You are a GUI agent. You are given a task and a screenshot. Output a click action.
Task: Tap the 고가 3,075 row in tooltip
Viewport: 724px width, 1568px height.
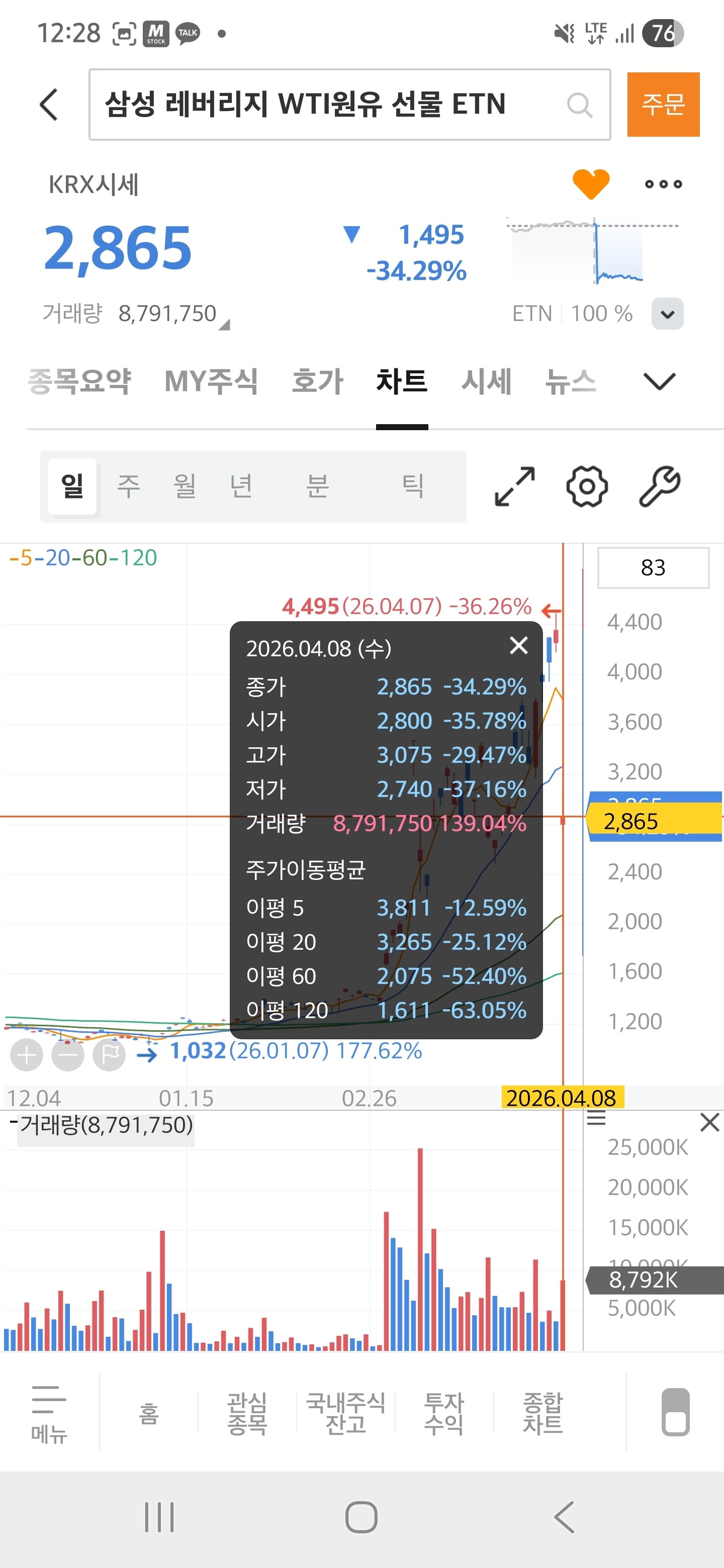(386, 755)
